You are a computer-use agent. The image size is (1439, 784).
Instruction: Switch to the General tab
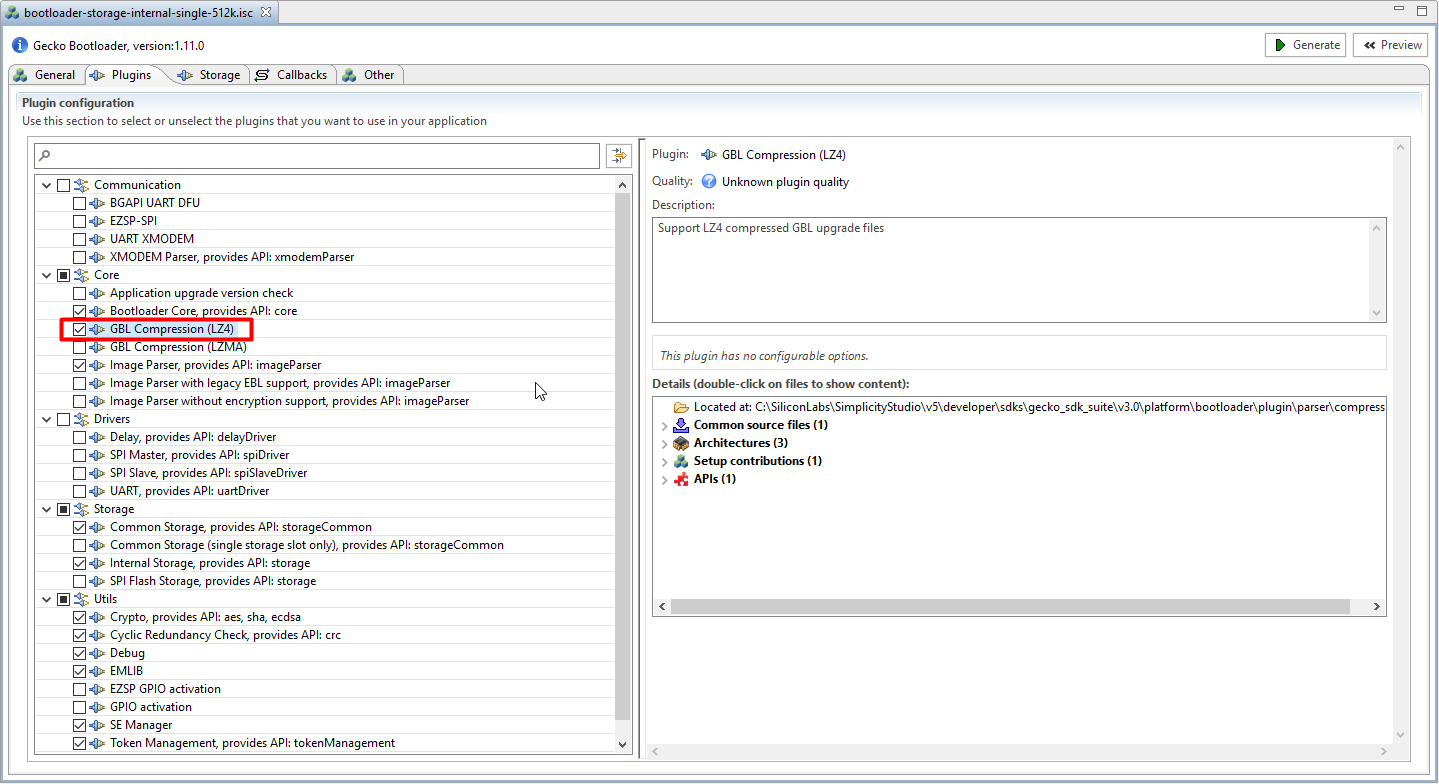click(x=45, y=75)
